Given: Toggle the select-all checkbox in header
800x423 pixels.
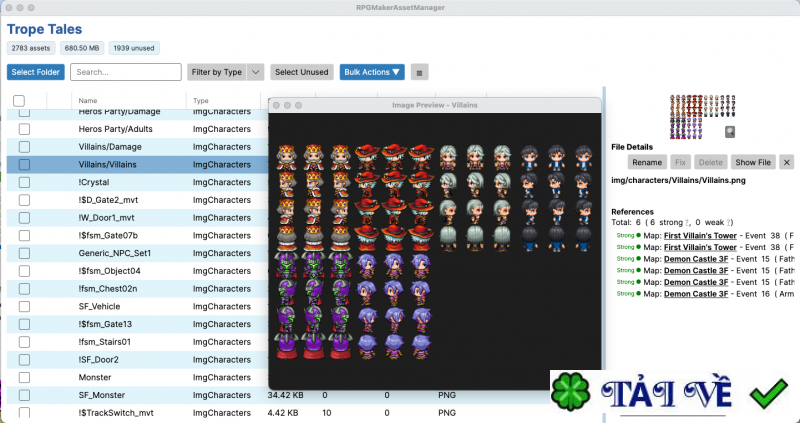Looking at the screenshot, I should [19, 101].
